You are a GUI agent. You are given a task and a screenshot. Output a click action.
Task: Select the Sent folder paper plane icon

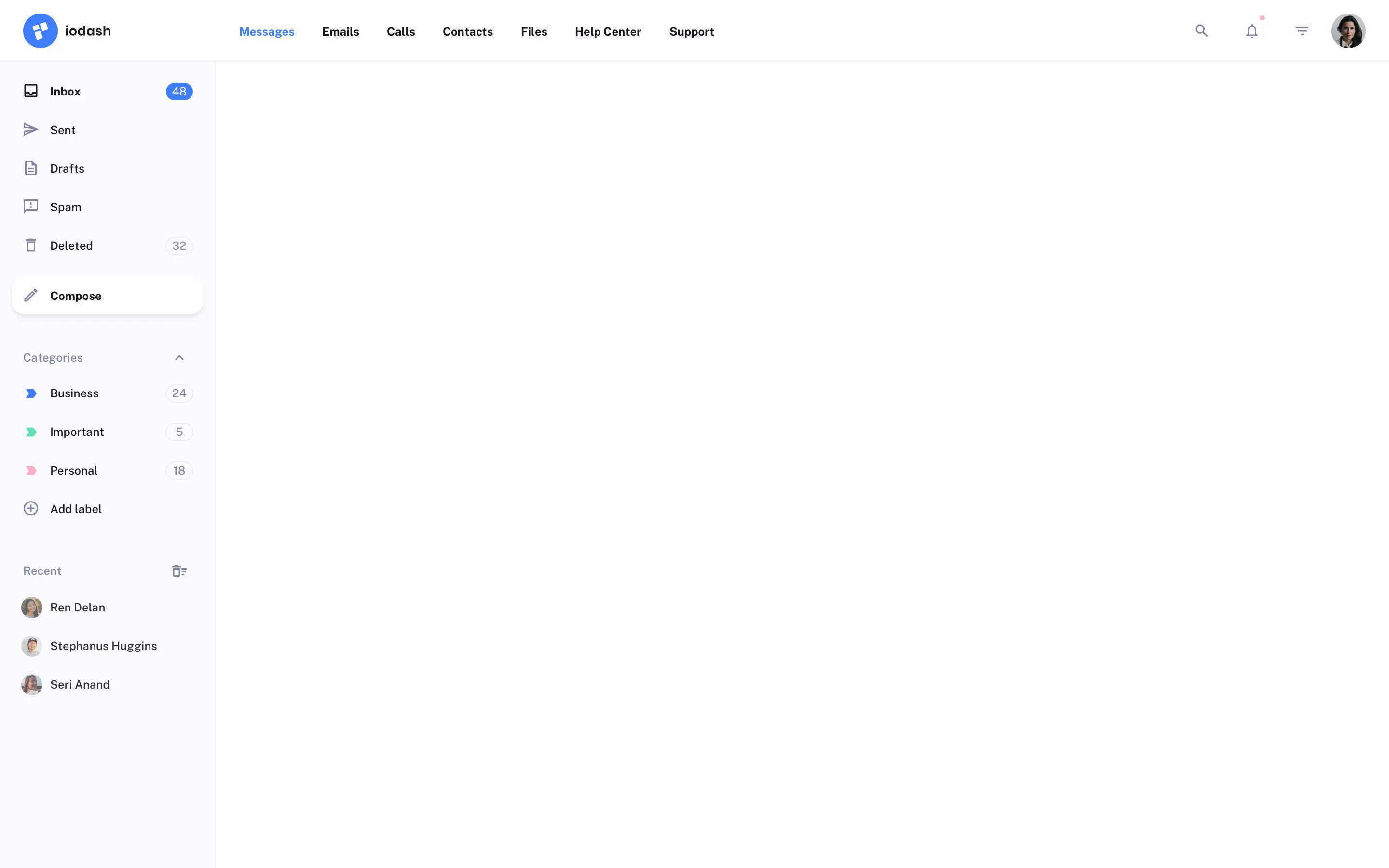tap(31, 129)
